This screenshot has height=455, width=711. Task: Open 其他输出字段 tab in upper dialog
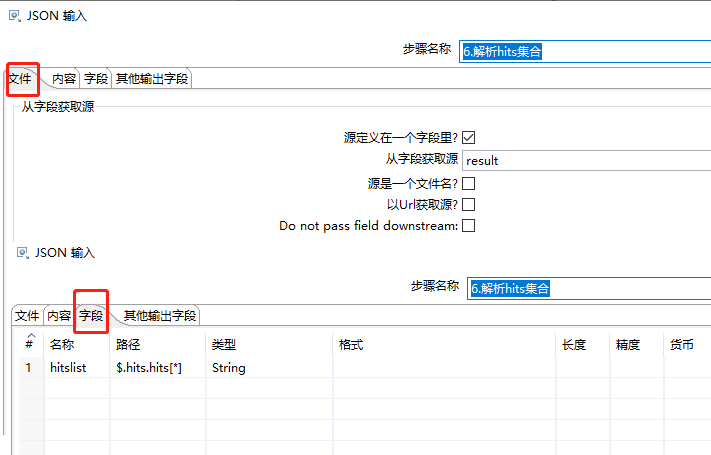[x=152, y=79]
